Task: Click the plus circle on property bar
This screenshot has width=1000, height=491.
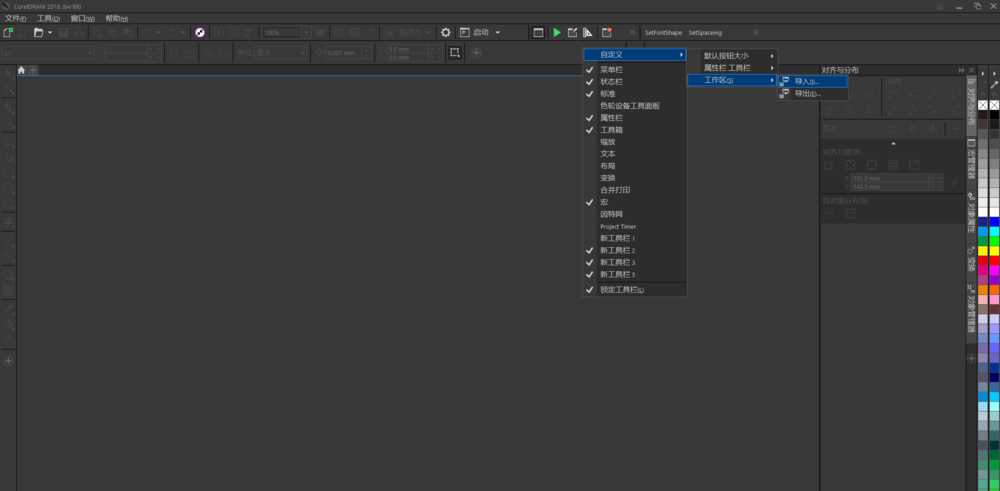Action: pyautogui.click(x=476, y=53)
